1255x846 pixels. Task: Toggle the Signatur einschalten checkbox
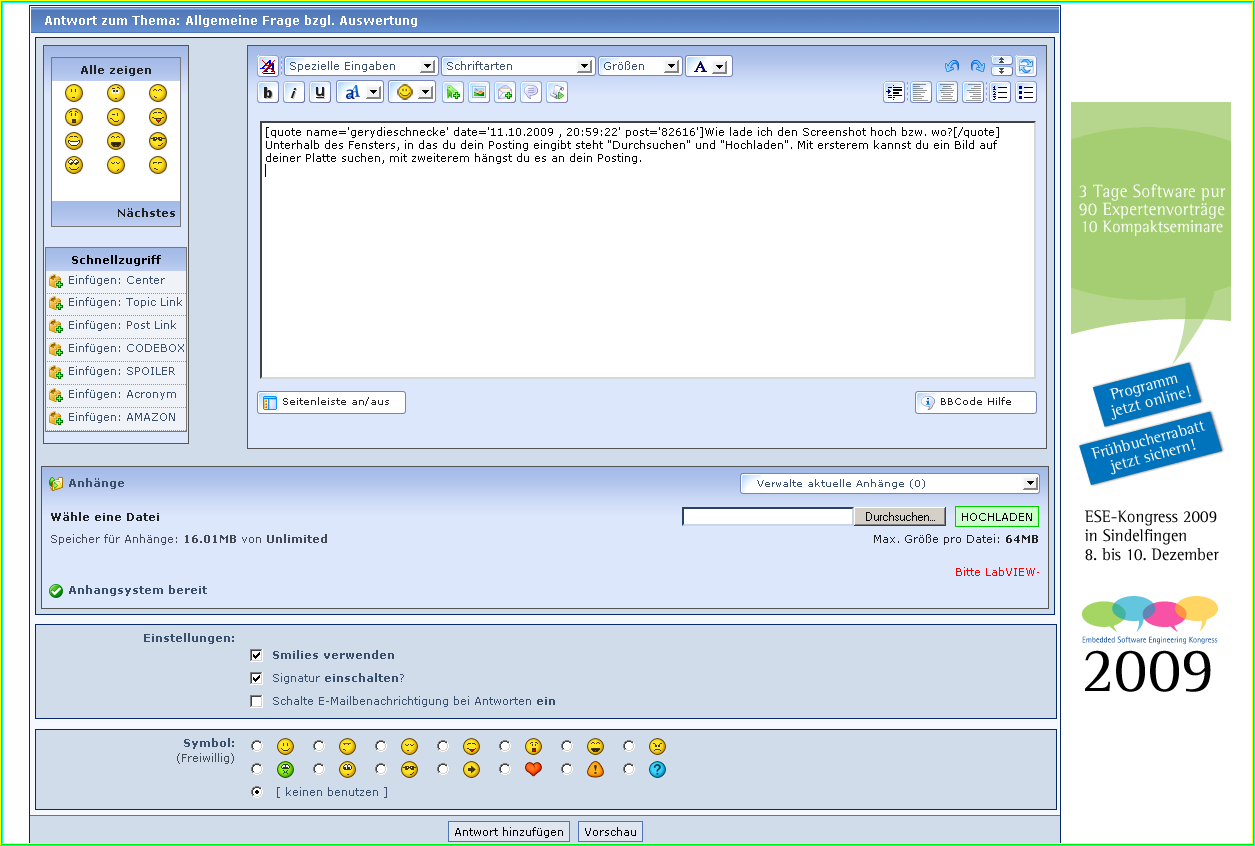click(256, 678)
